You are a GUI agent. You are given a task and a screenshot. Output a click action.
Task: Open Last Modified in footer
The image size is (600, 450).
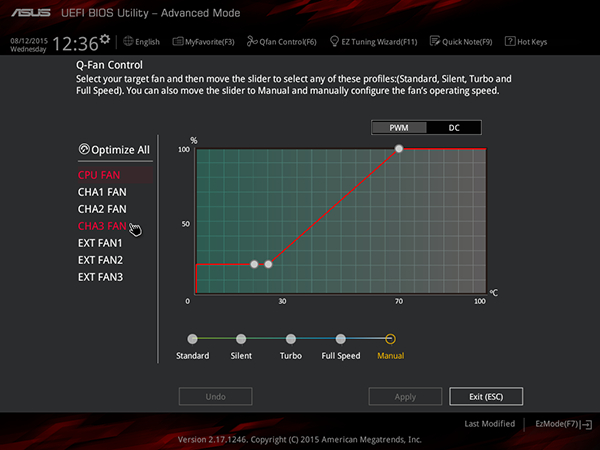pyautogui.click(x=490, y=424)
